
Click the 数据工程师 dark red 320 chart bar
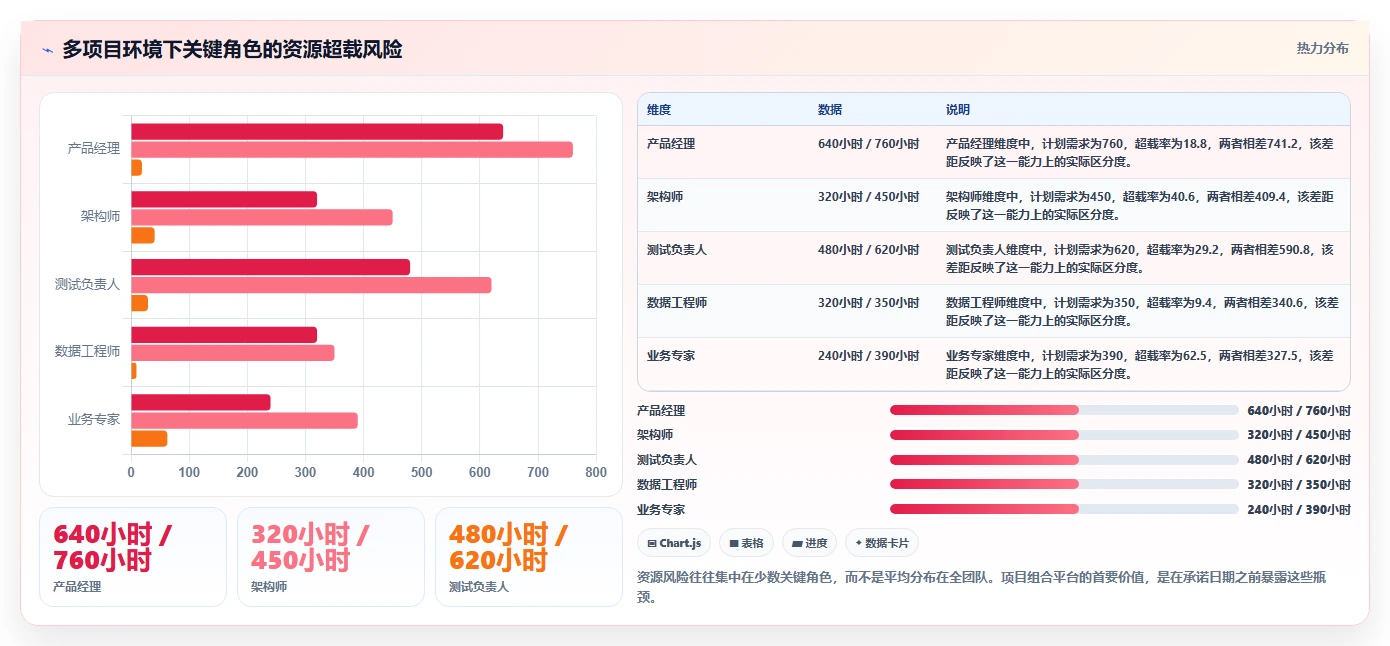(x=224, y=335)
